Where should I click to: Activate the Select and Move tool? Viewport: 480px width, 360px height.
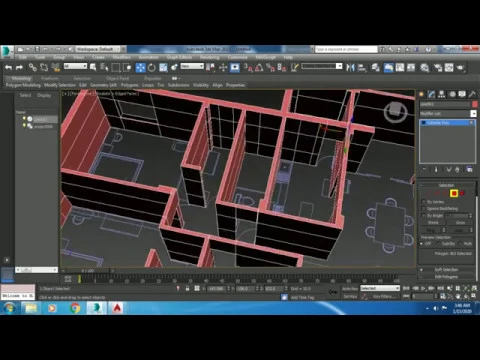[x=141, y=68]
